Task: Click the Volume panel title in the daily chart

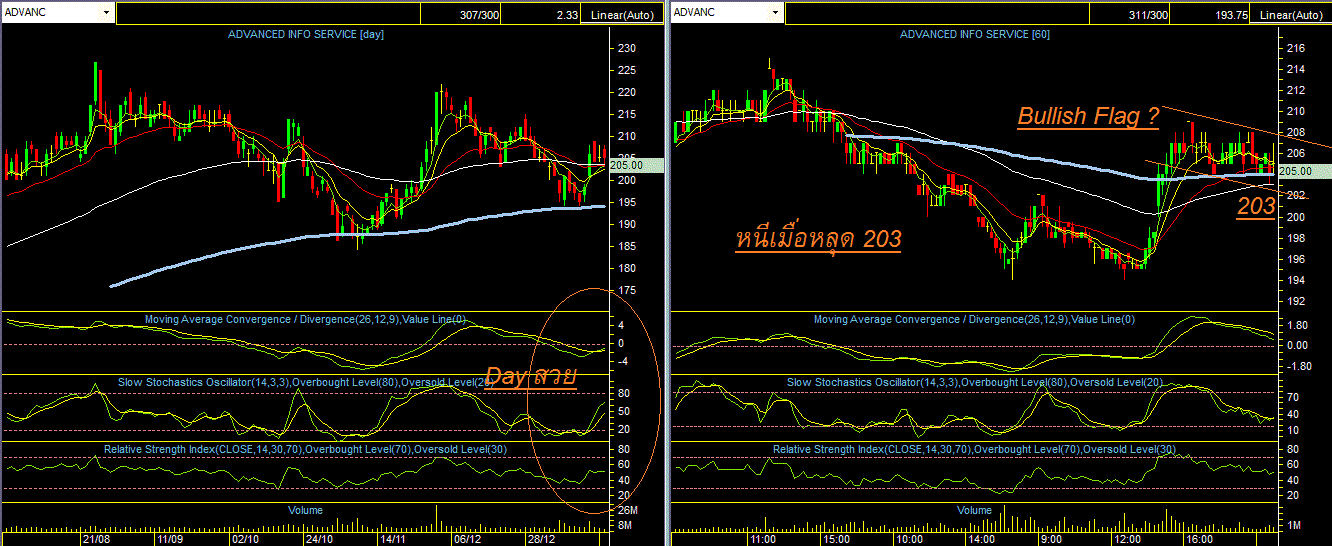Action: click(x=306, y=510)
